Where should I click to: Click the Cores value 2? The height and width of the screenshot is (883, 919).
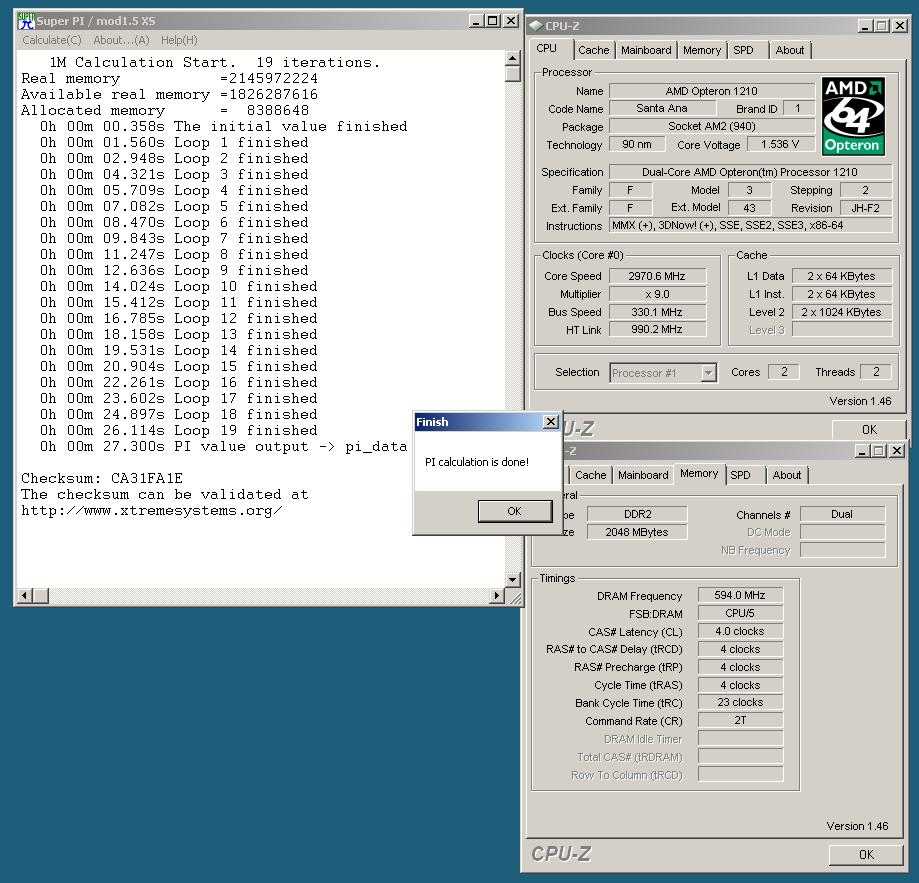(x=784, y=372)
